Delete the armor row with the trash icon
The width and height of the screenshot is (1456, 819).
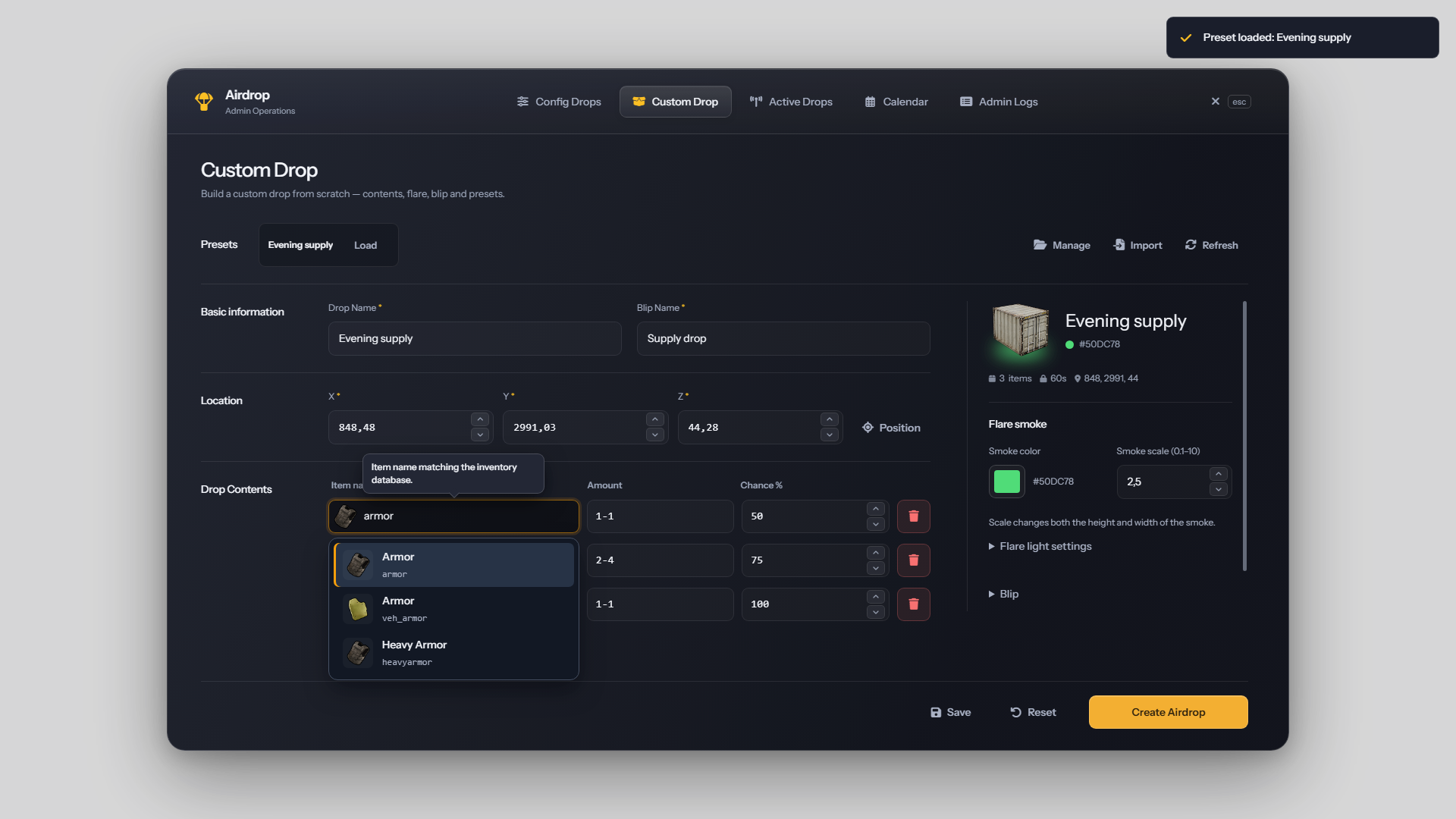tap(913, 516)
